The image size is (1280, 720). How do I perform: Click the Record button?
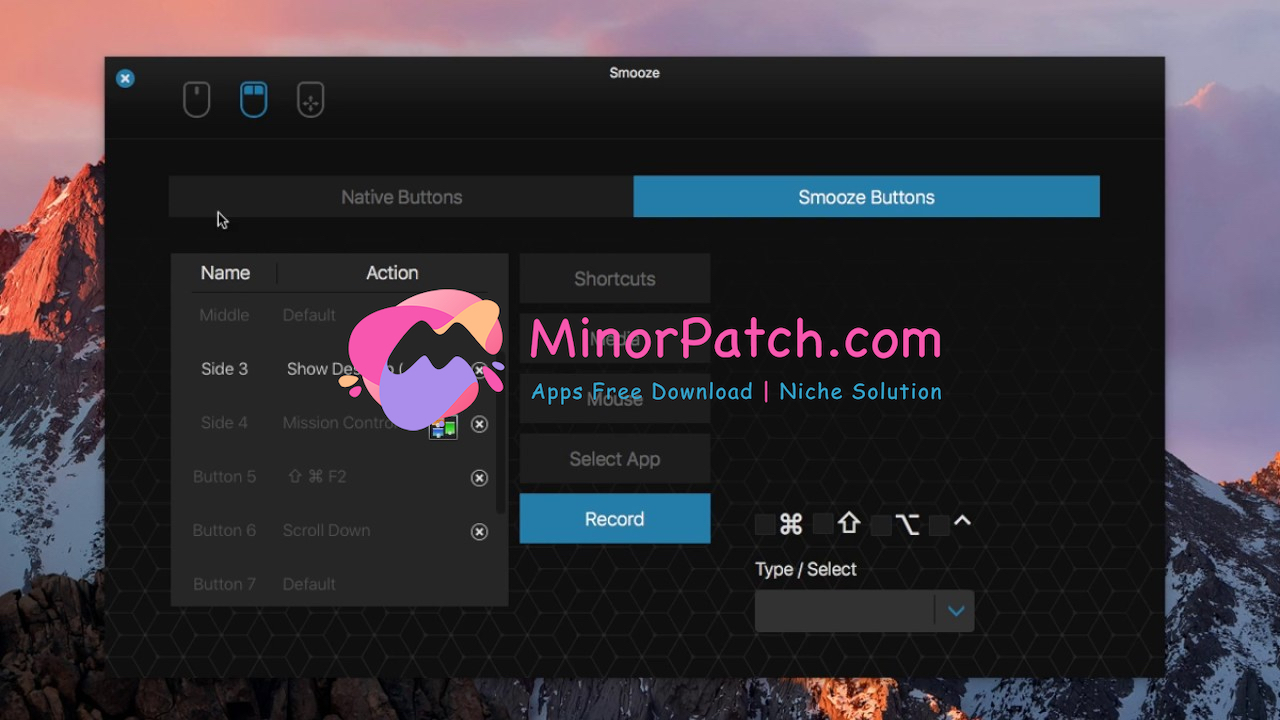pos(615,519)
